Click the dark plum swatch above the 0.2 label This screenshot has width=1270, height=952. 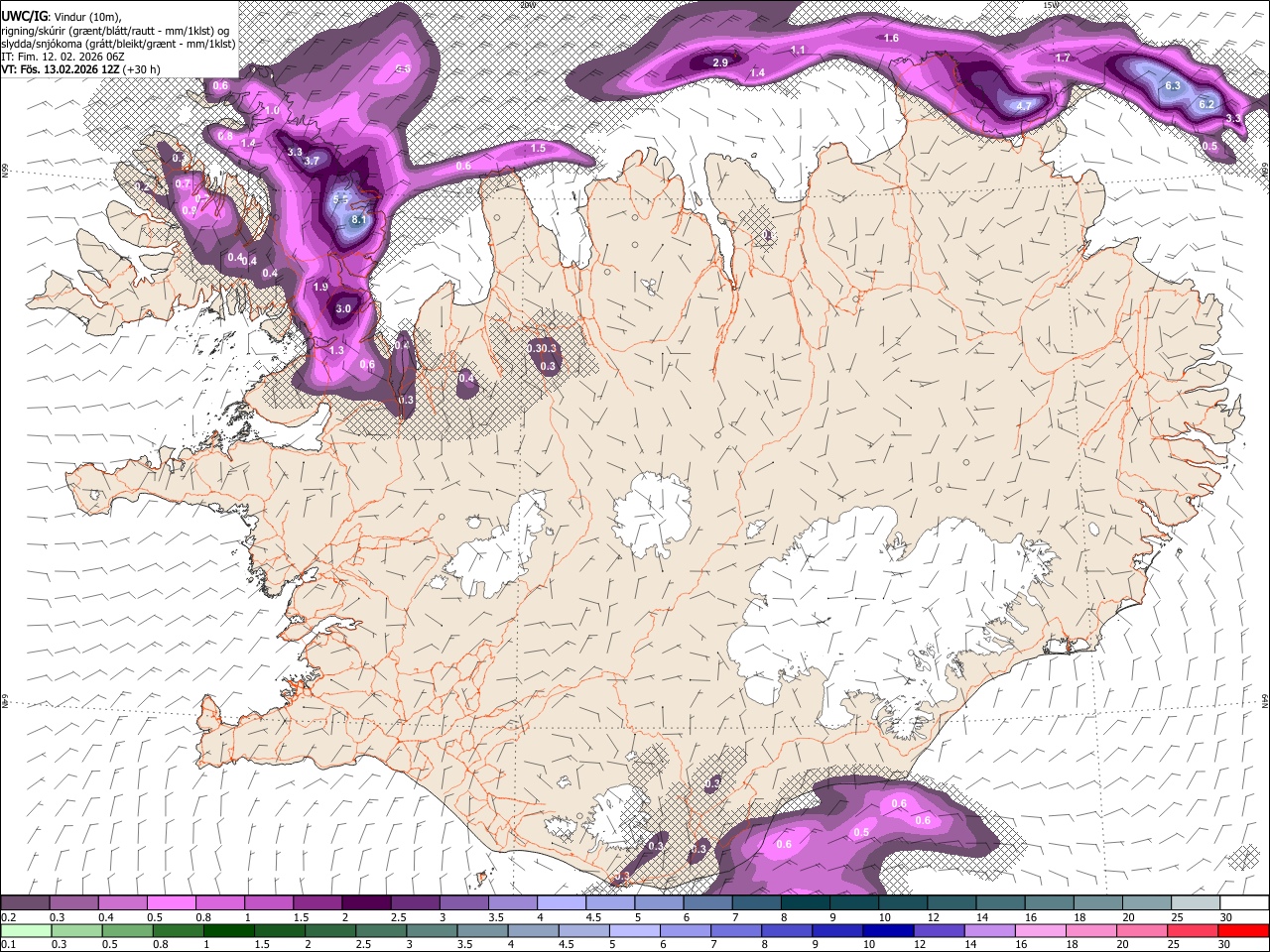pos(26,902)
